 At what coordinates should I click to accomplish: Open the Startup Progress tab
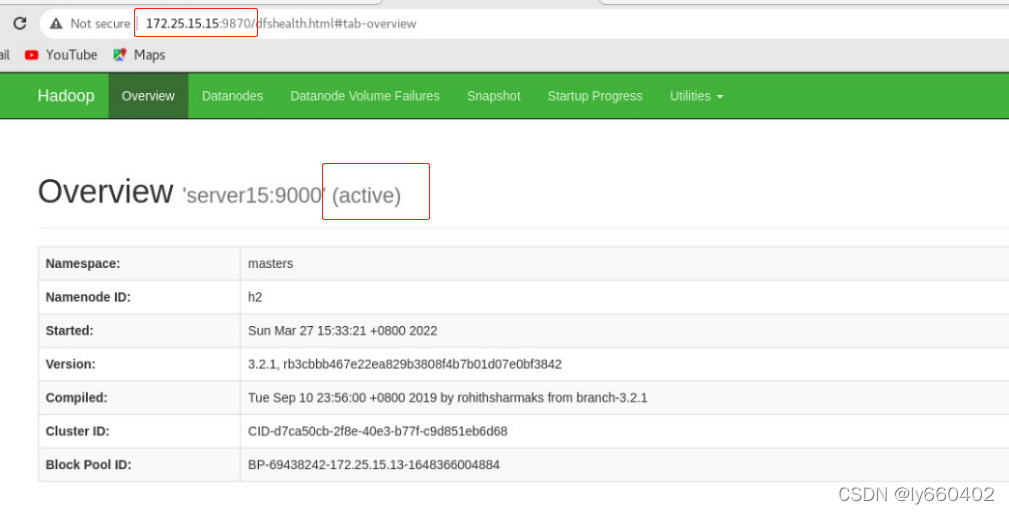tap(595, 96)
